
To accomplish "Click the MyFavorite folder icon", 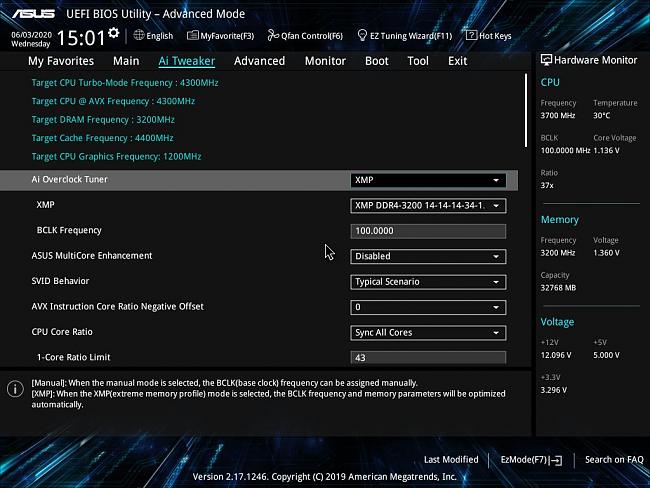I will 193,35.
